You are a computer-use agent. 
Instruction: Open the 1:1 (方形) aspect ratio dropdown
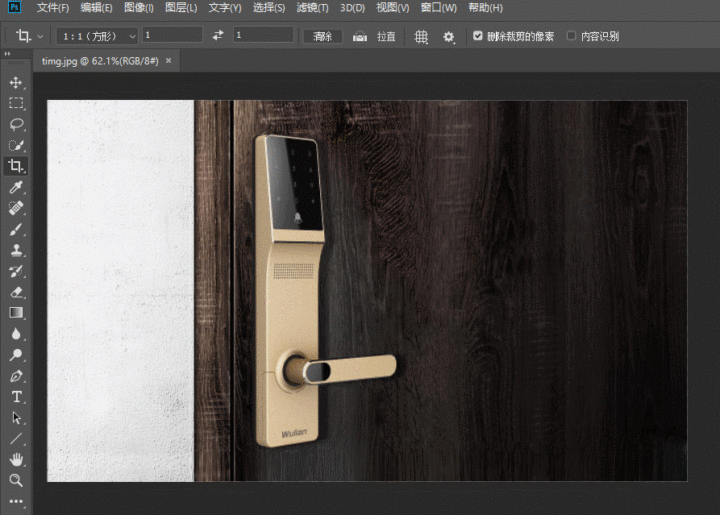97,36
